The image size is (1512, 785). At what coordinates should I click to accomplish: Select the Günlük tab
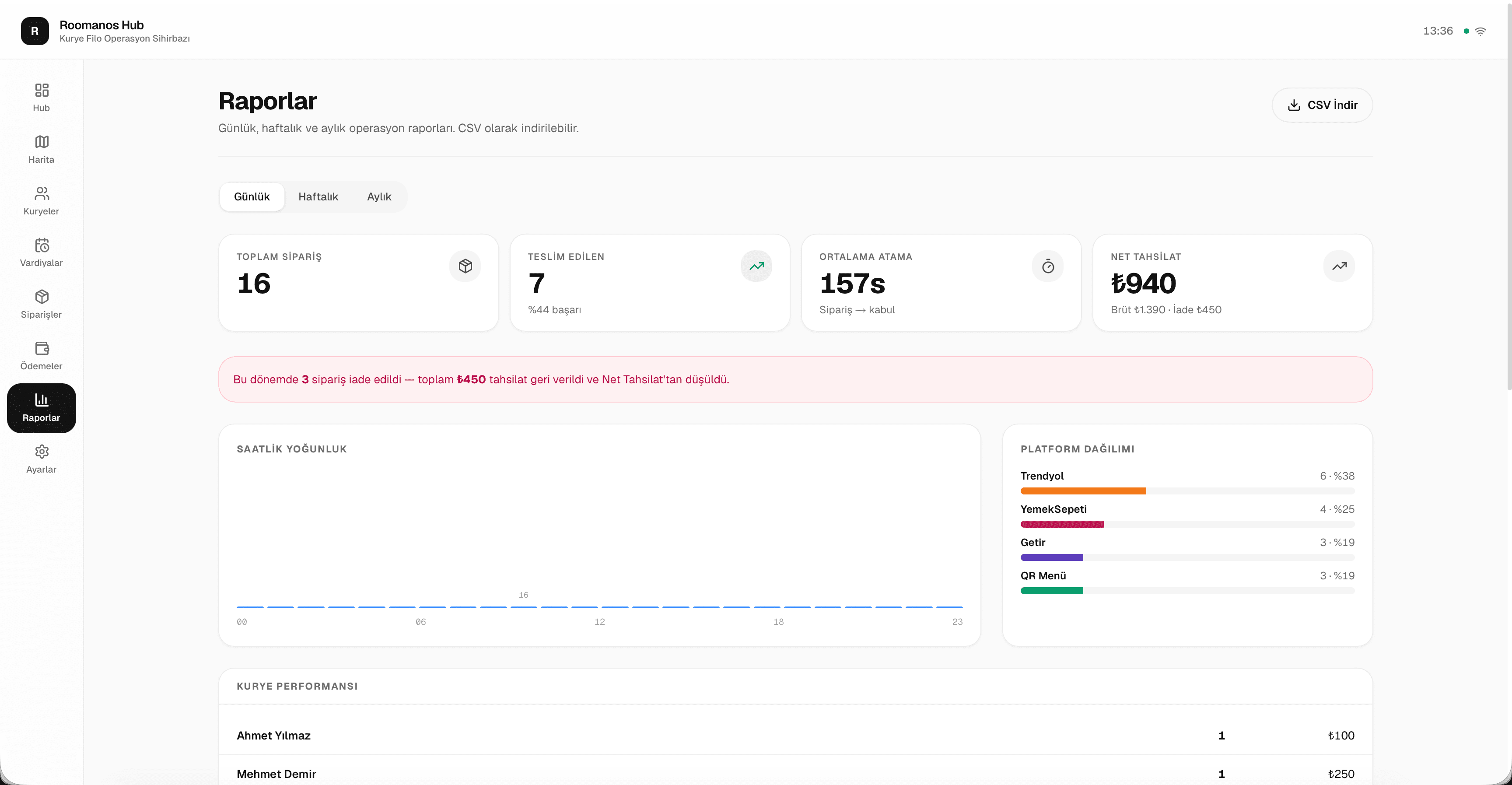[x=252, y=197]
